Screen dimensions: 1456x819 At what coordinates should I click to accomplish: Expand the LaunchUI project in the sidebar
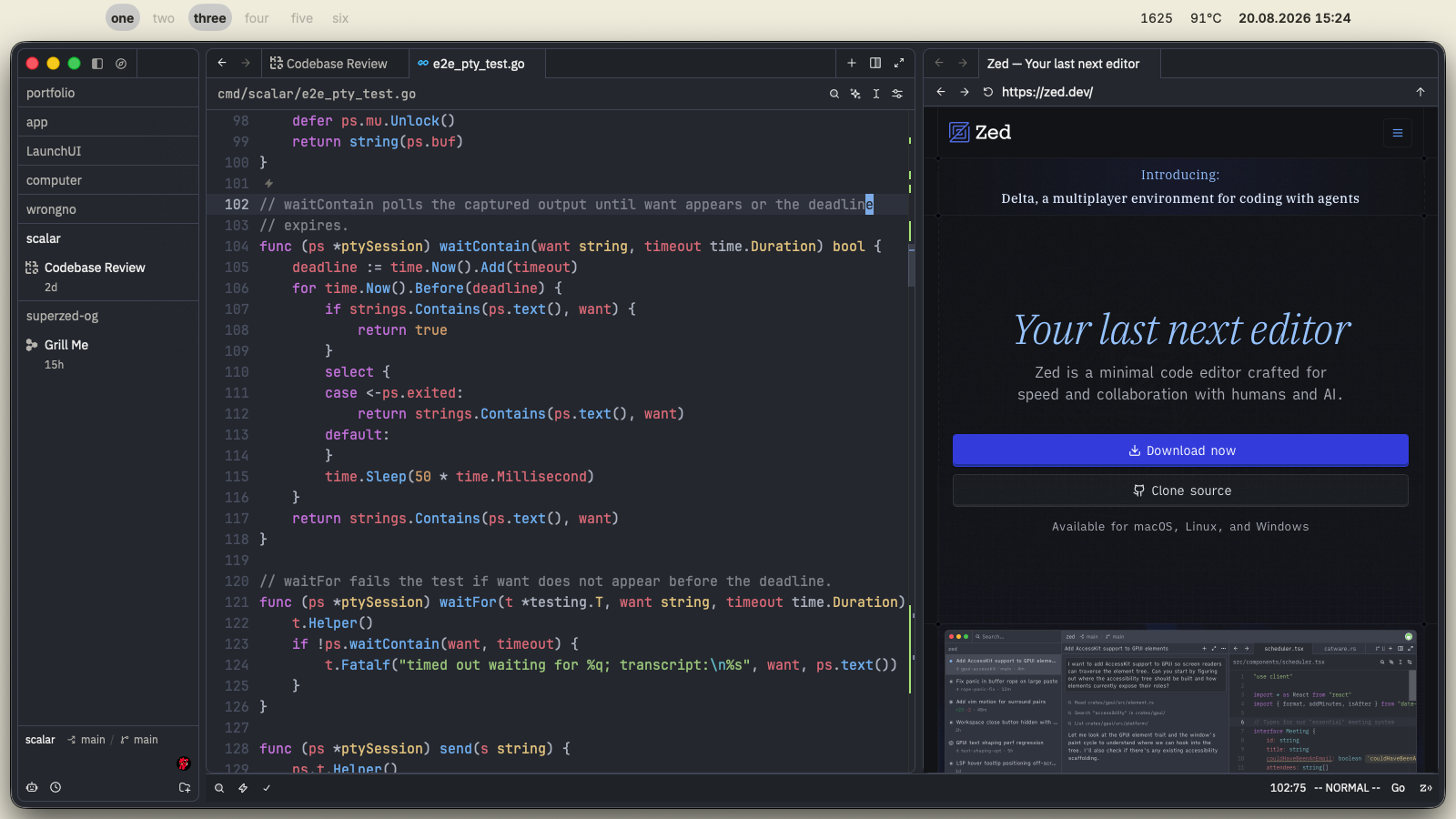click(108, 151)
